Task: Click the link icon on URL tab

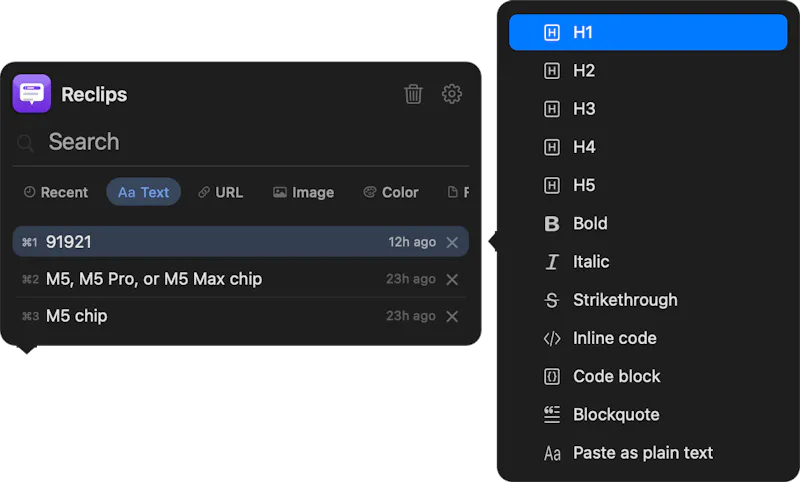Action: [x=204, y=192]
